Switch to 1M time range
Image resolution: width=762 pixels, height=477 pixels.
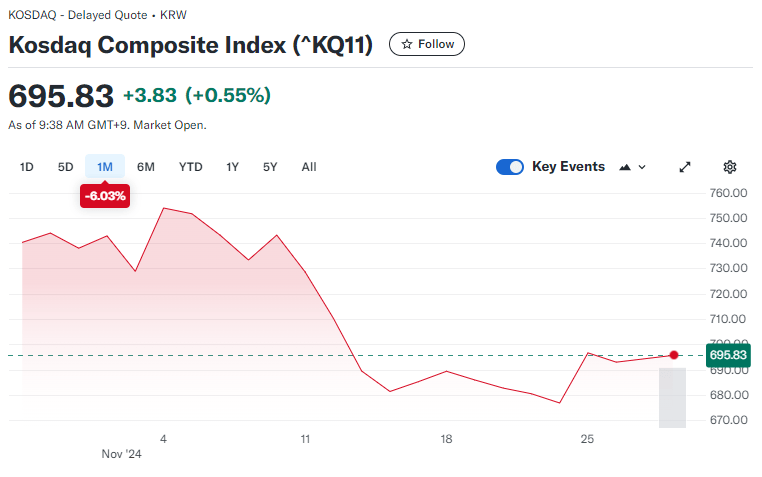pyautogui.click(x=105, y=167)
